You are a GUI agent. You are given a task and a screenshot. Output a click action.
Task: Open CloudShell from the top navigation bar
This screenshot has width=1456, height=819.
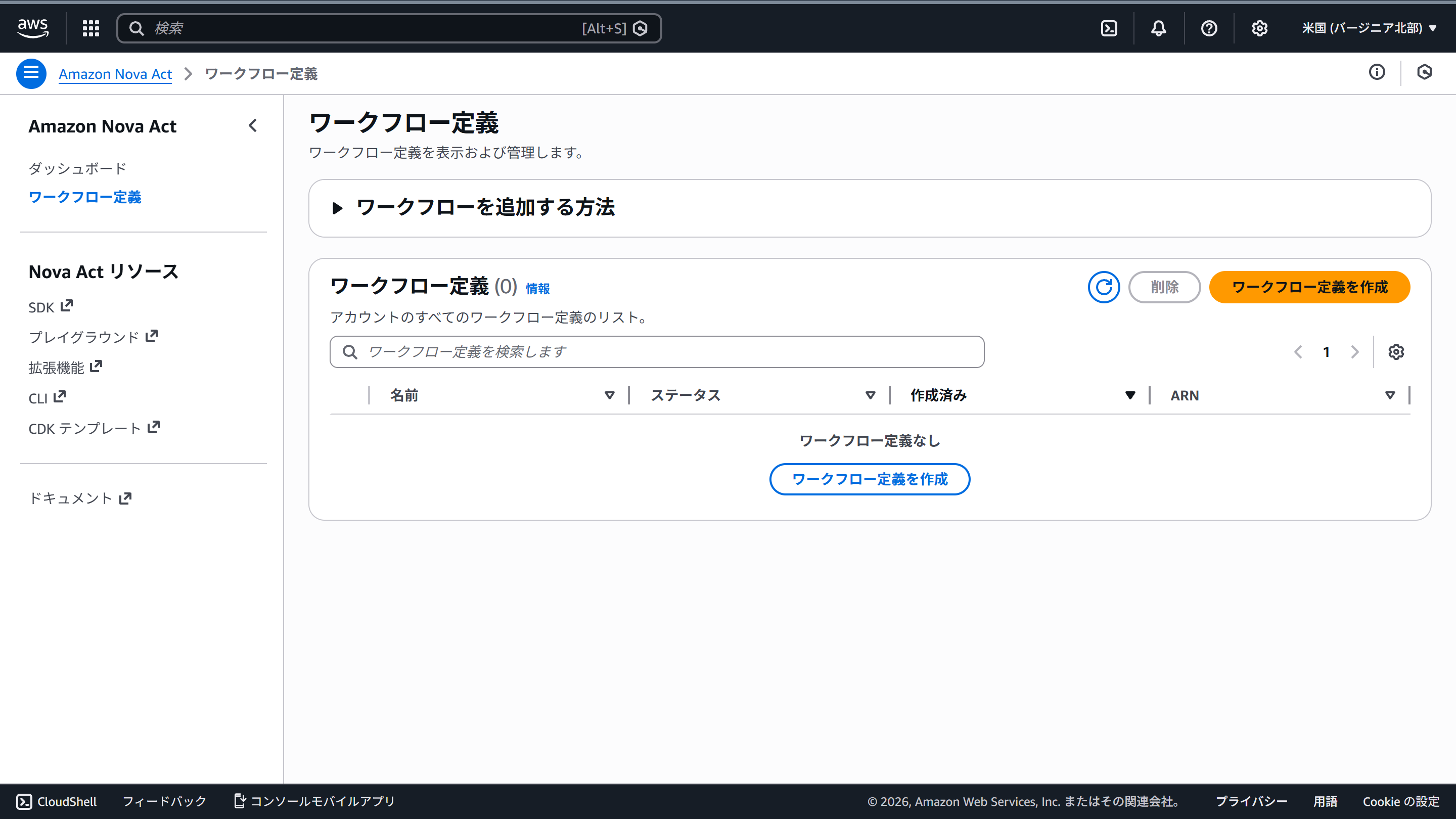tap(1109, 28)
